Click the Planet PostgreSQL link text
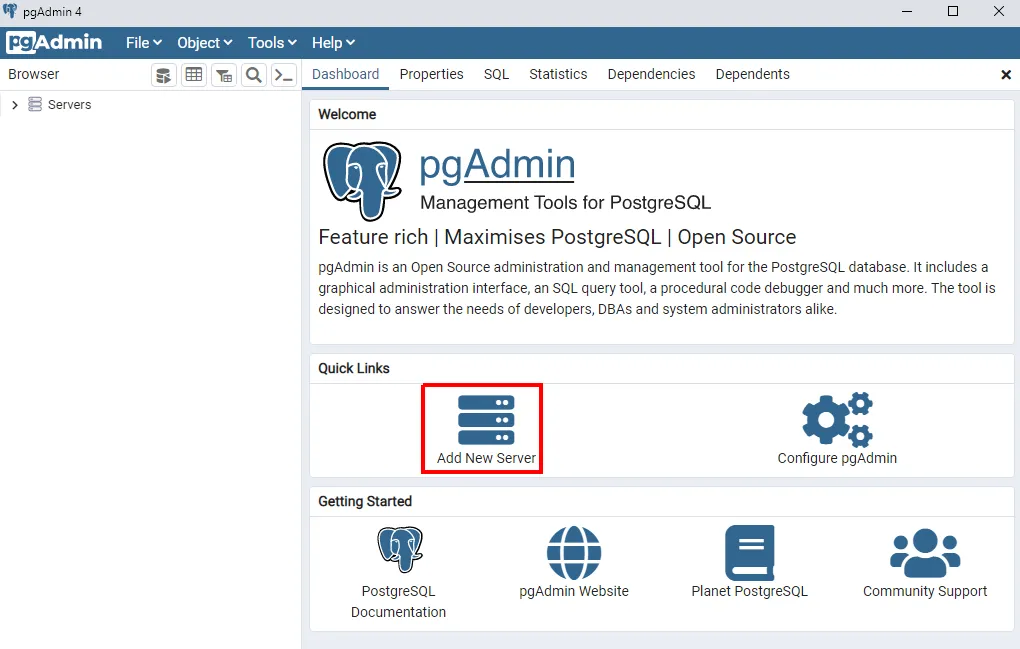 [749, 591]
